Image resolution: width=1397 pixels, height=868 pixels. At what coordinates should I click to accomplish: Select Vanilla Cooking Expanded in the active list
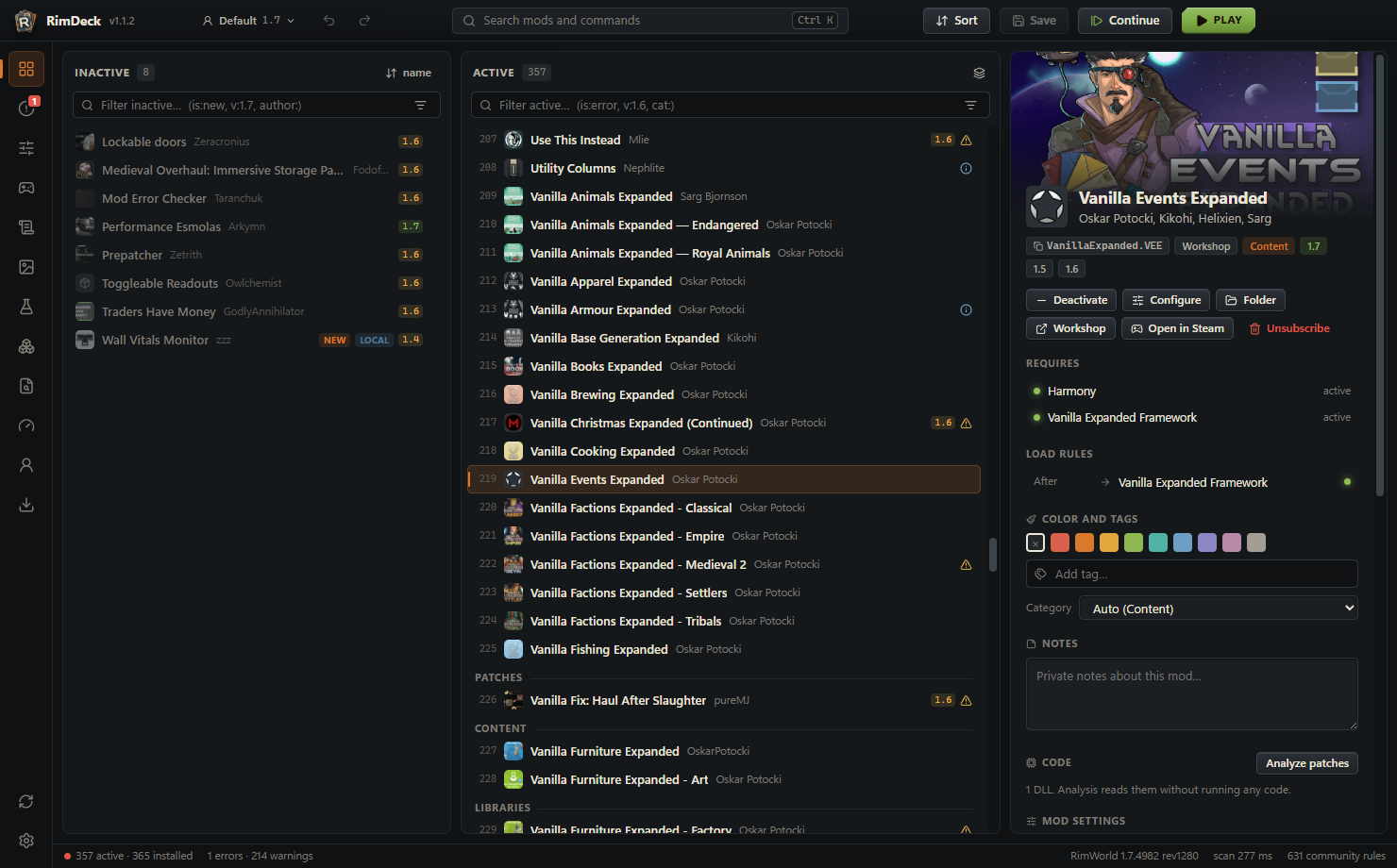[x=724, y=451]
